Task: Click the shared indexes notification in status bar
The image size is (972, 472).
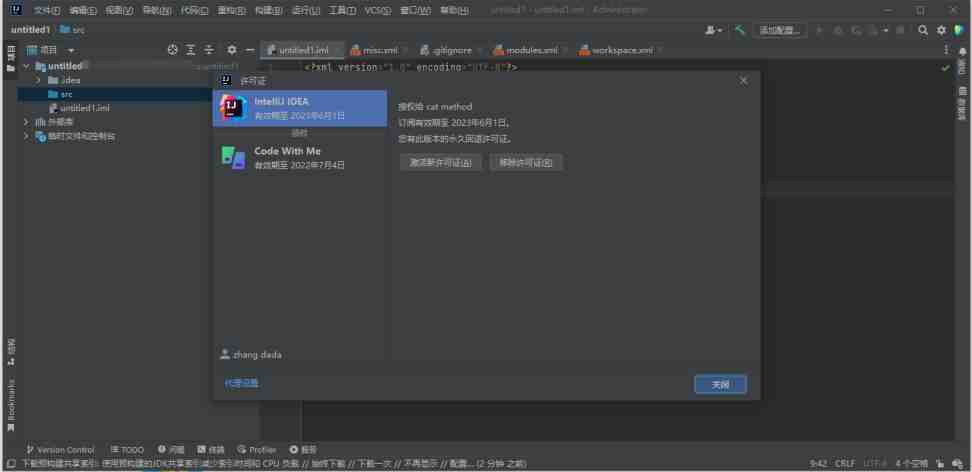Action: [275, 463]
